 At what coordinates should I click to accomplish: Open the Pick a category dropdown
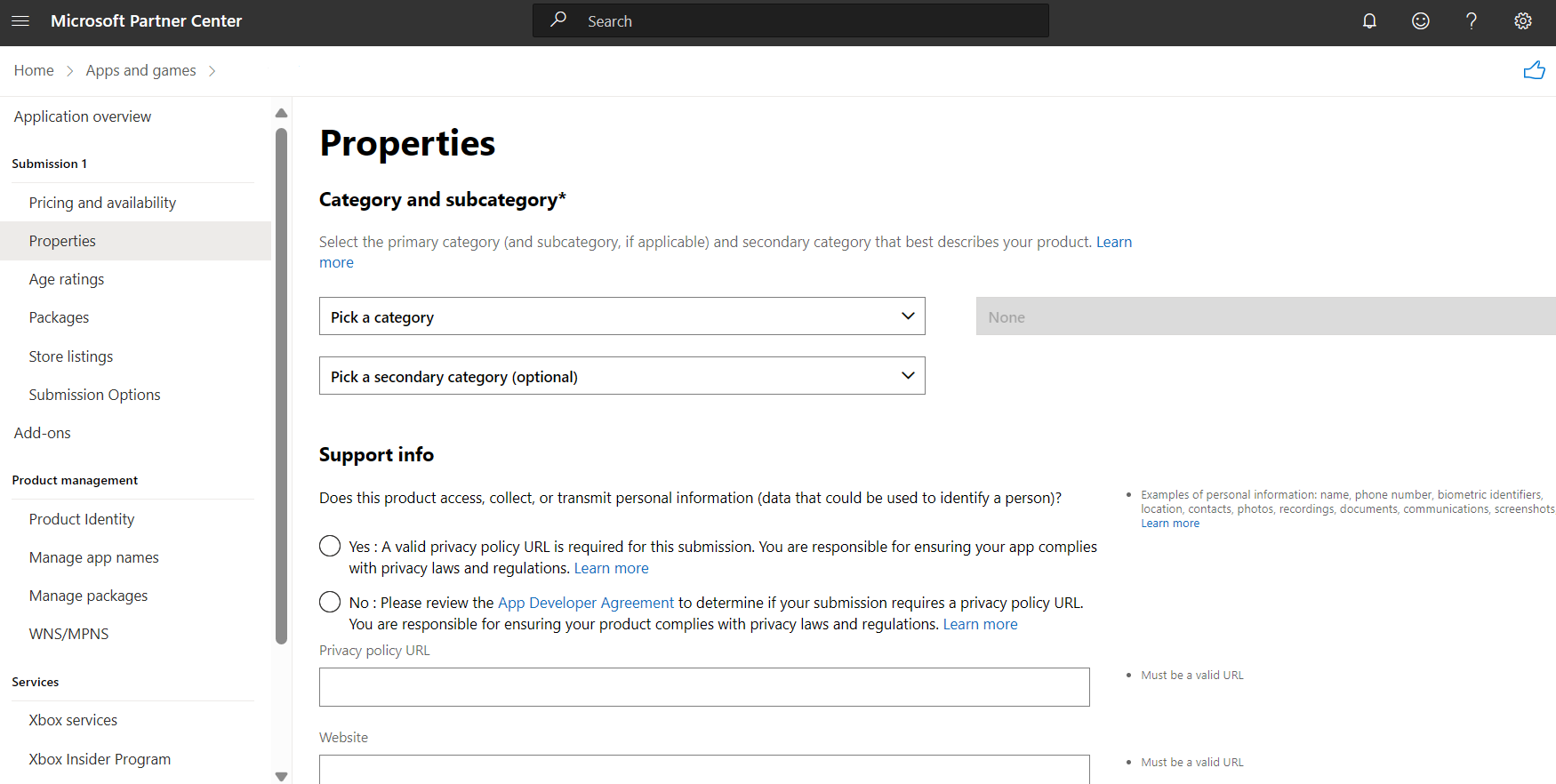[622, 316]
